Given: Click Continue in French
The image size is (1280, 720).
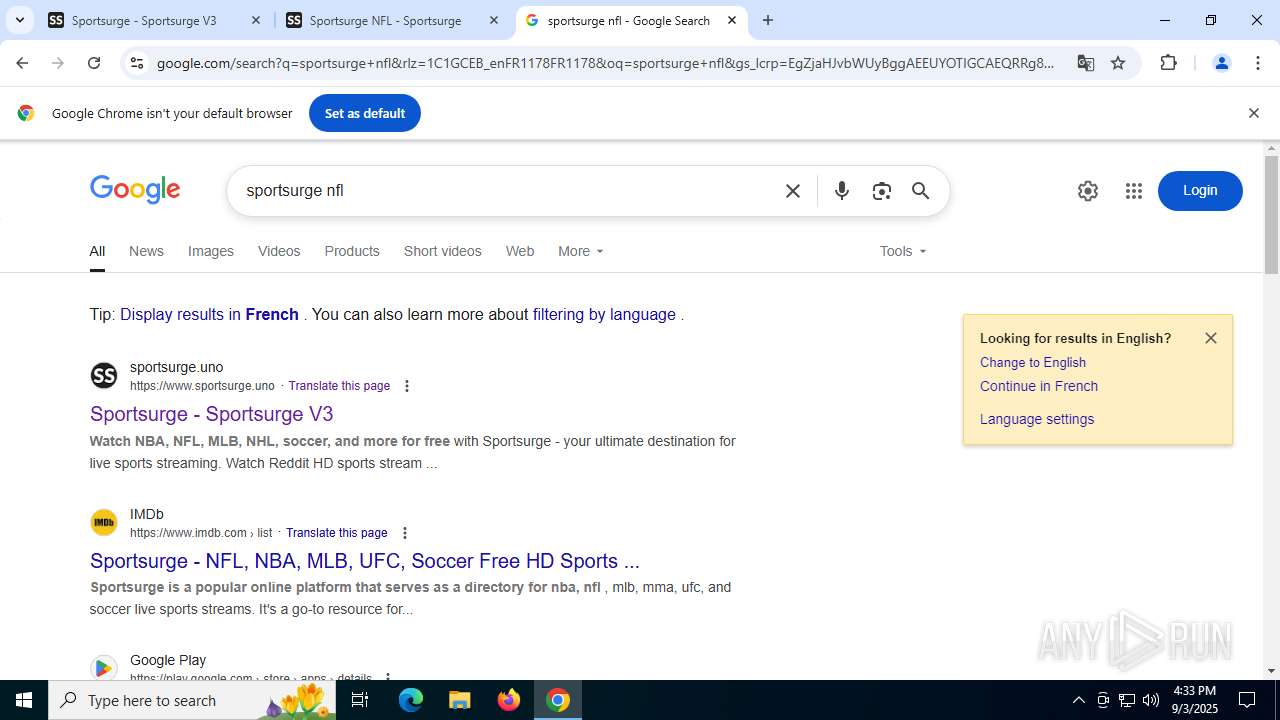Looking at the screenshot, I should click(1039, 386).
